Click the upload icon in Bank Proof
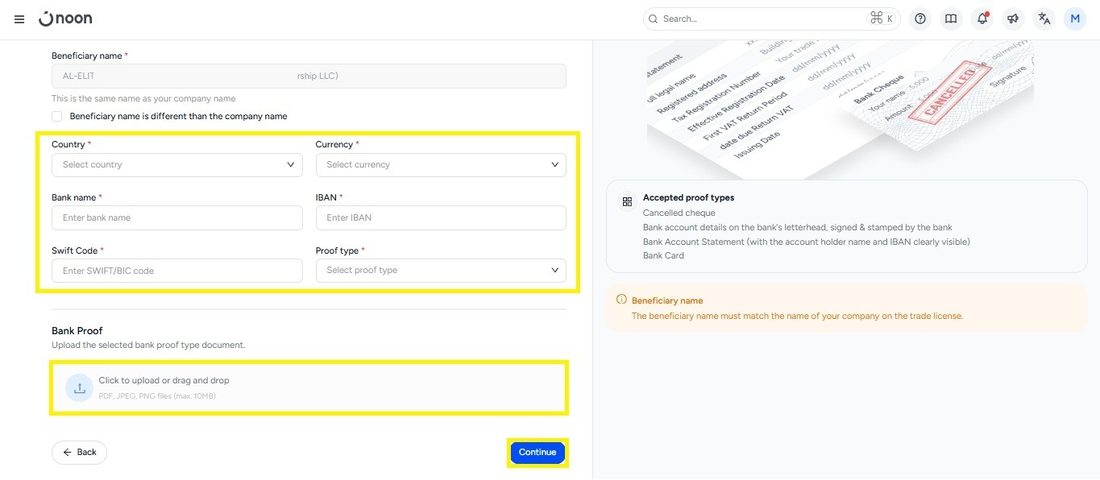1100x480 pixels. pos(79,387)
